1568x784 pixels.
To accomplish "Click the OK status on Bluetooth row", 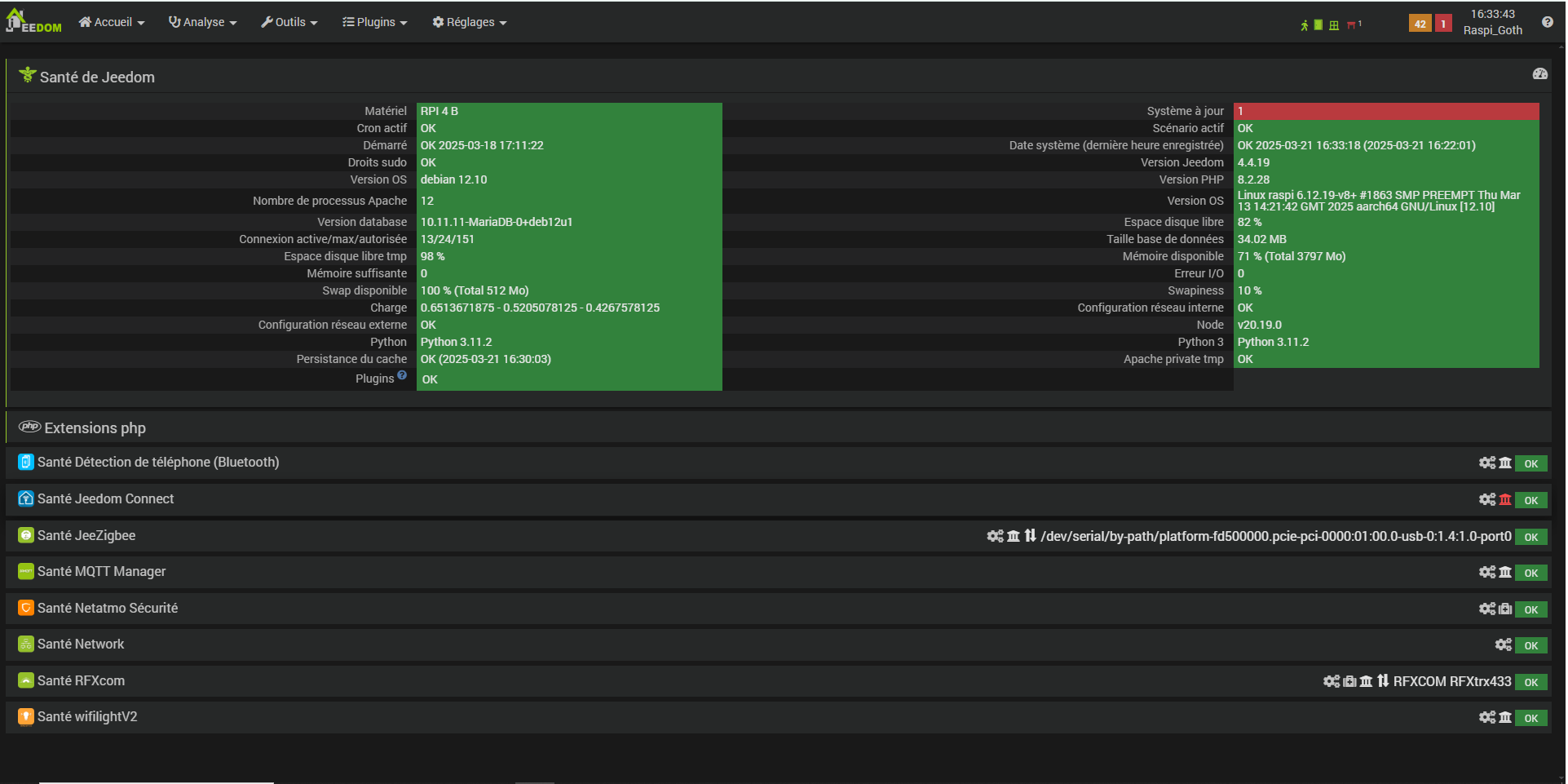I will pyautogui.click(x=1531, y=463).
